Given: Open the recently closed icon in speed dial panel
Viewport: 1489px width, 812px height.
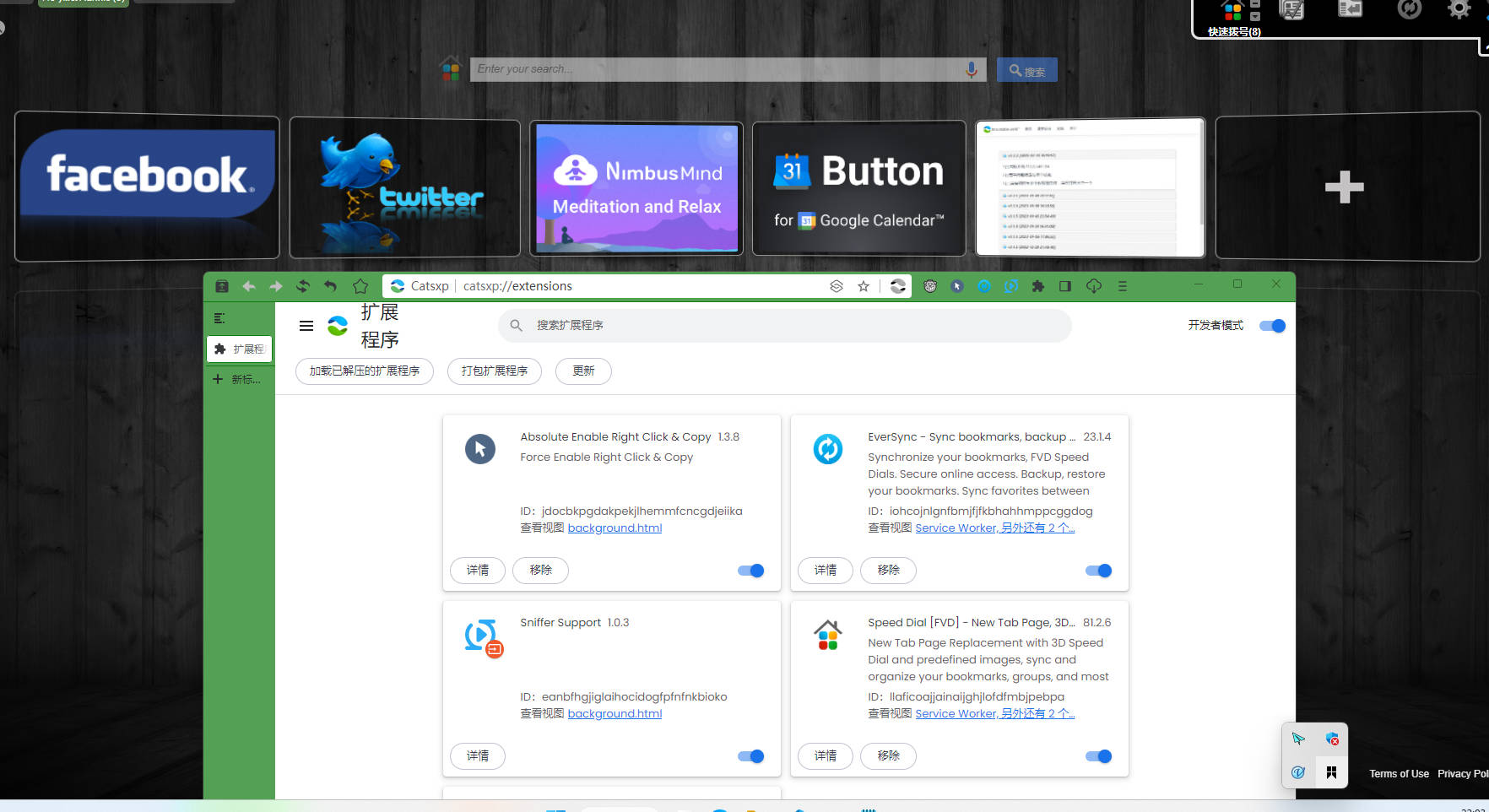Looking at the screenshot, I should tap(1351, 9).
